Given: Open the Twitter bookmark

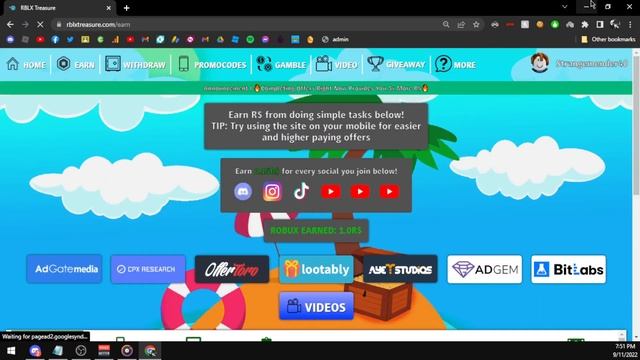Looking at the screenshot, I should [x=70, y=39].
